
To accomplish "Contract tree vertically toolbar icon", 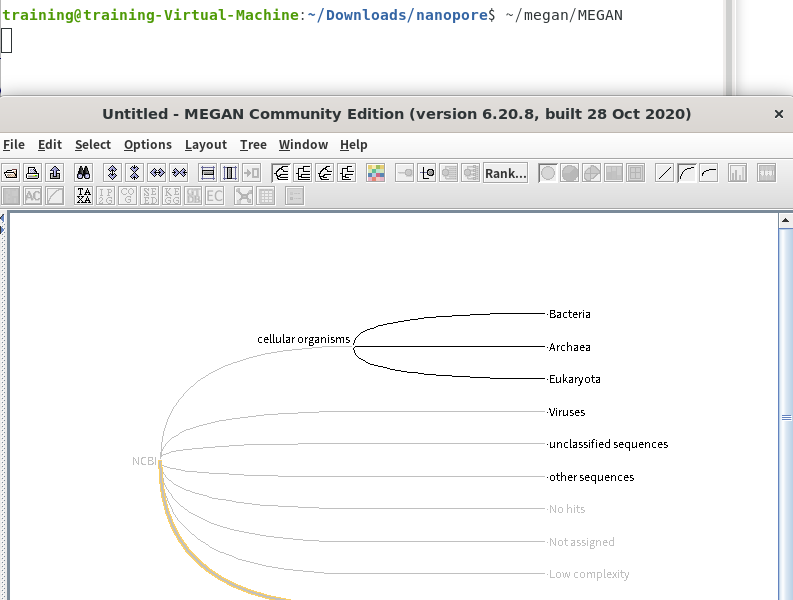I will tap(135, 173).
